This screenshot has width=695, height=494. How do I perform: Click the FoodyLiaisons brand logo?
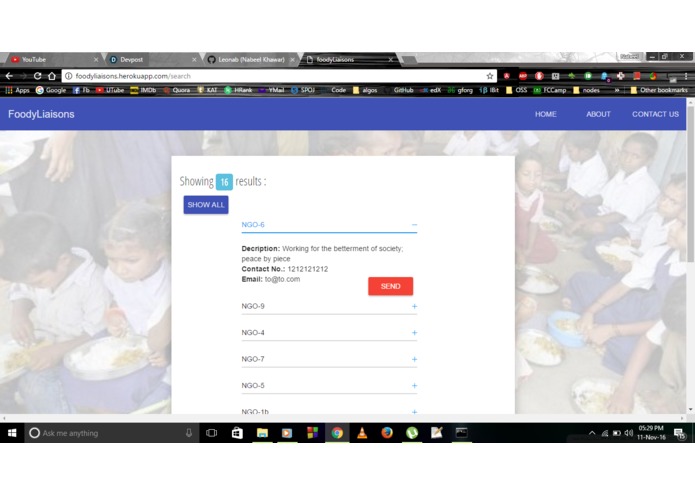click(x=41, y=114)
